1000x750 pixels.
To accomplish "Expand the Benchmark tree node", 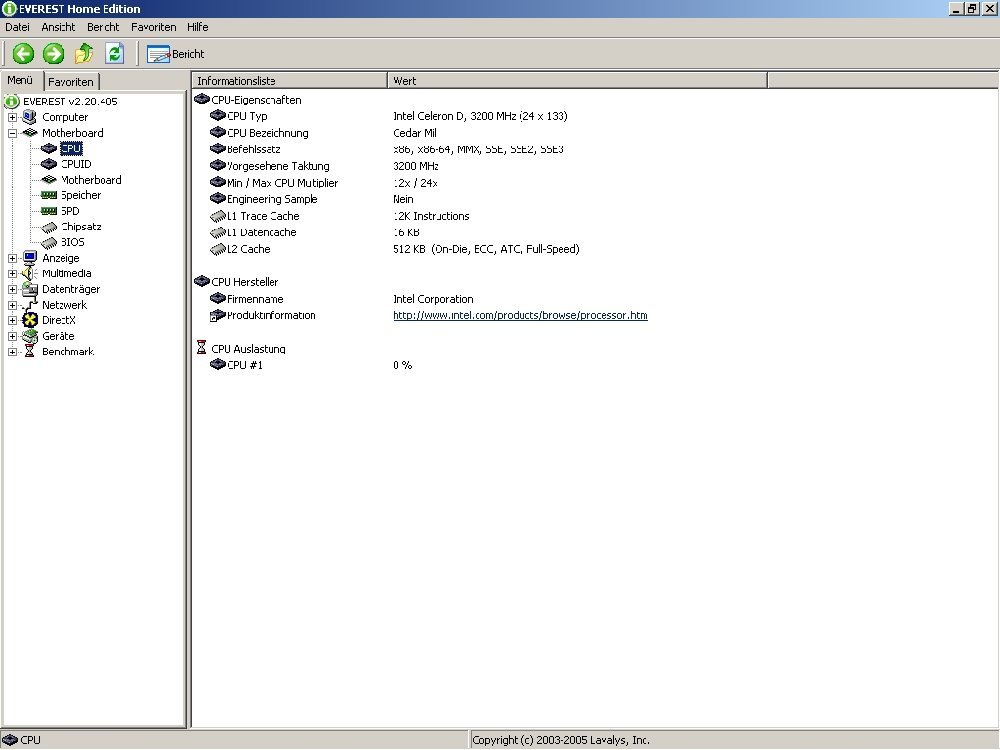I will (x=12, y=352).
